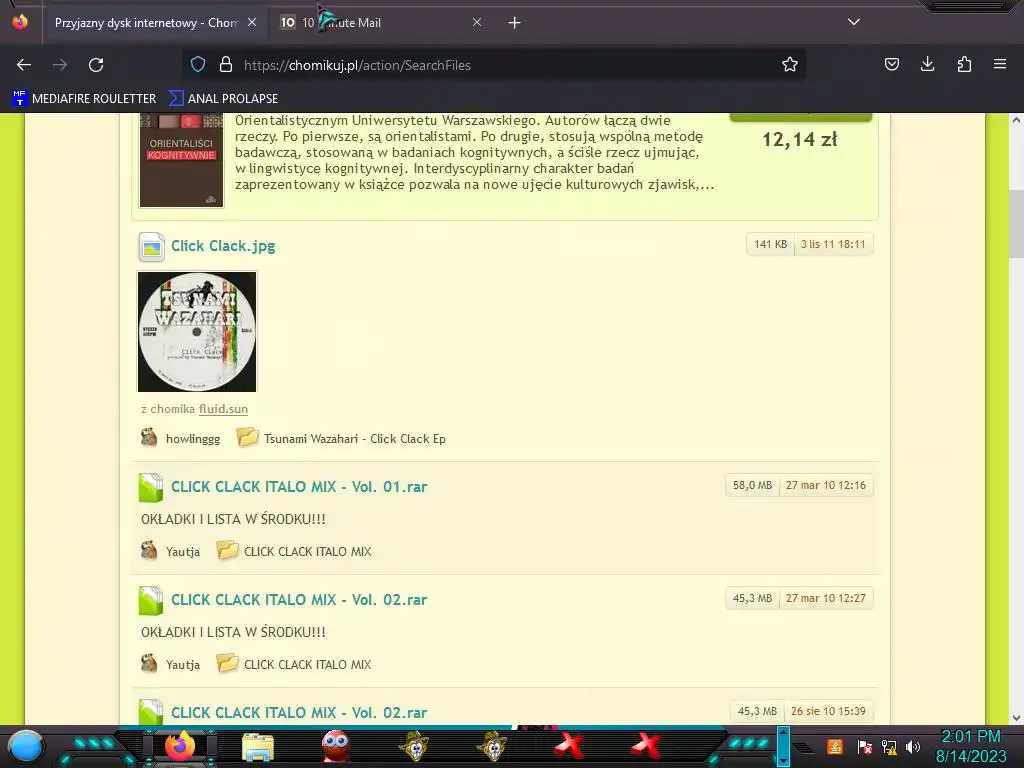Click the folder icon under 12:27 Vol. 02.rar
Viewport: 1024px width, 768px height.
(x=227, y=663)
